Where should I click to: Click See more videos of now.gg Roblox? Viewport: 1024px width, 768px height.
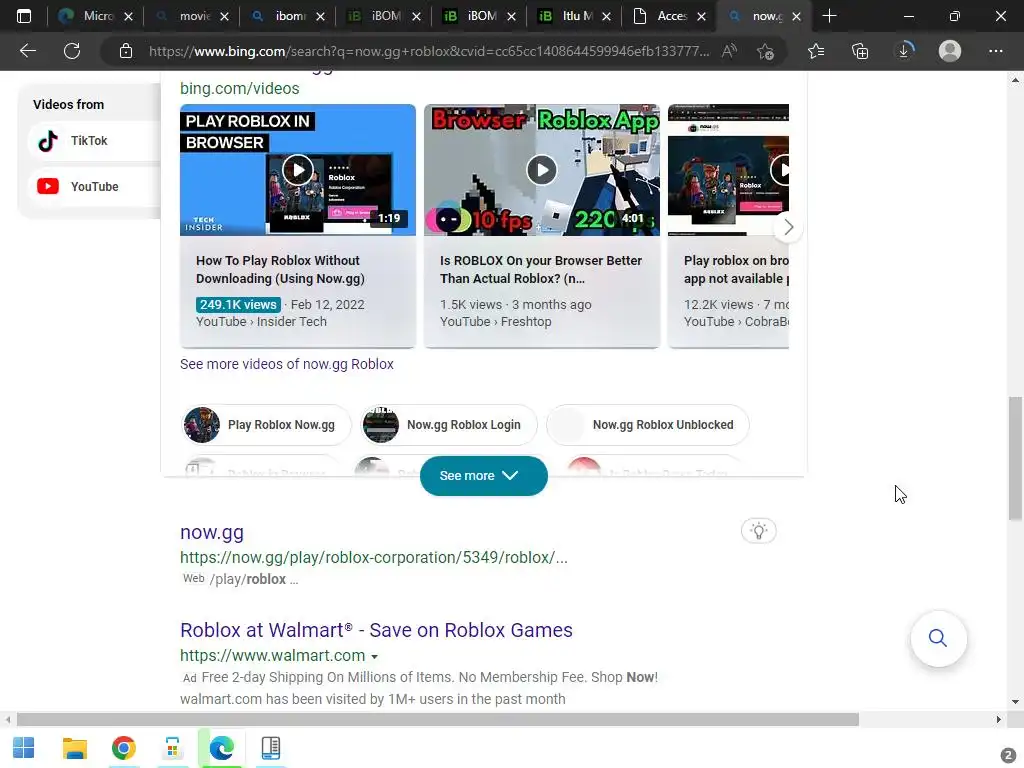[x=287, y=364]
